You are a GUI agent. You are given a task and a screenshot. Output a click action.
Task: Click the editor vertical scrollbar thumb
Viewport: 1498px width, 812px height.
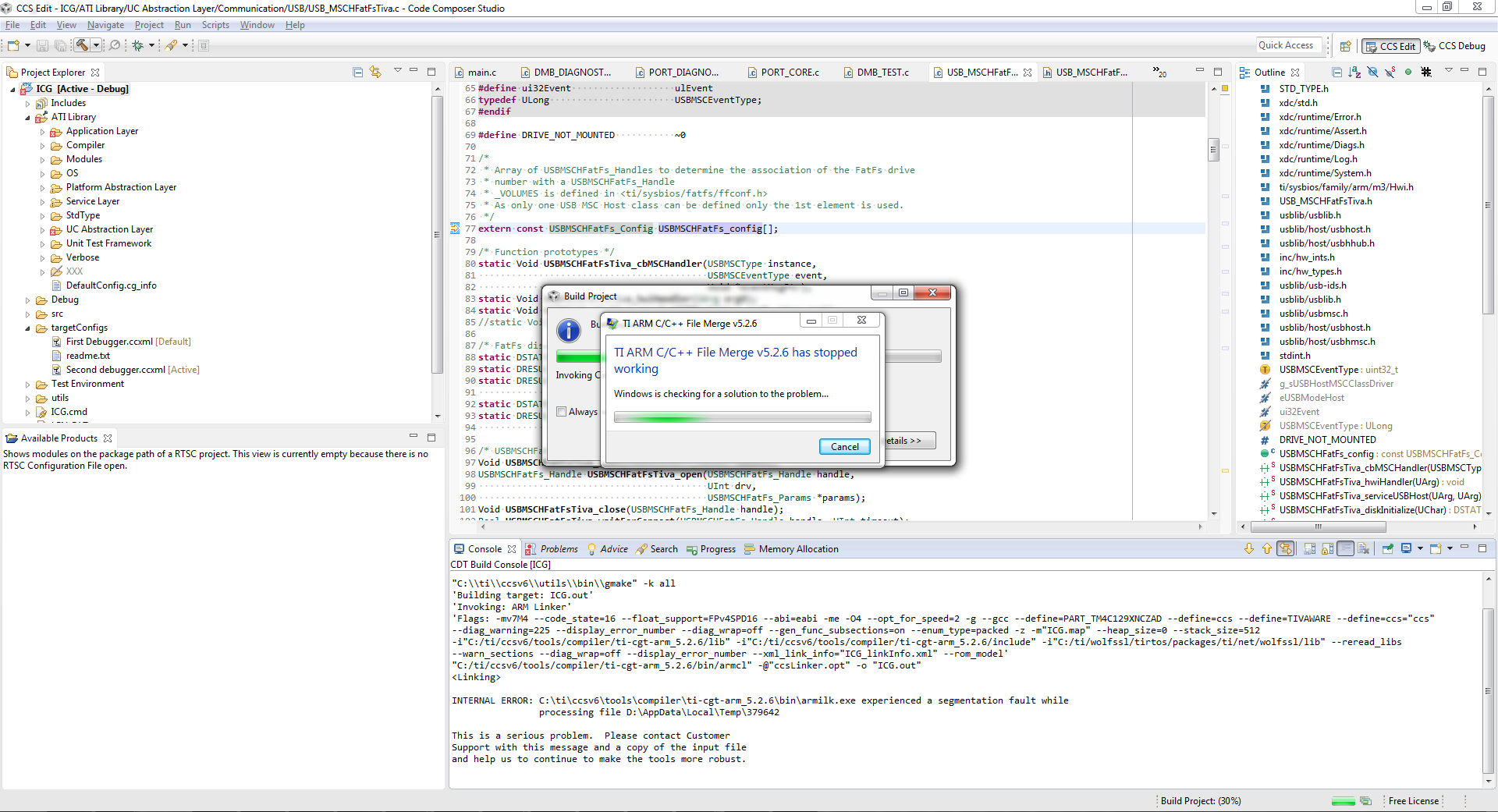pyautogui.click(x=1213, y=149)
